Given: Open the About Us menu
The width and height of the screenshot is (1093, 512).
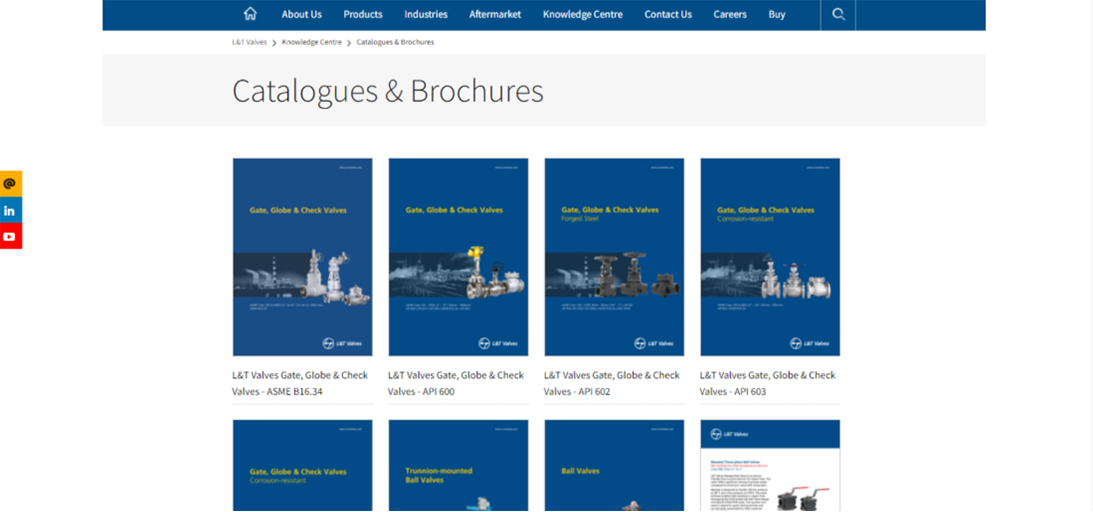Looking at the screenshot, I should [x=301, y=14].
